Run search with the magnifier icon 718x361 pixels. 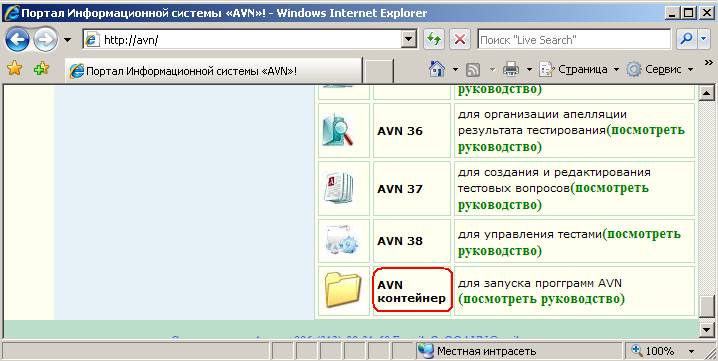pyautogui.click(x=686, y=40)
